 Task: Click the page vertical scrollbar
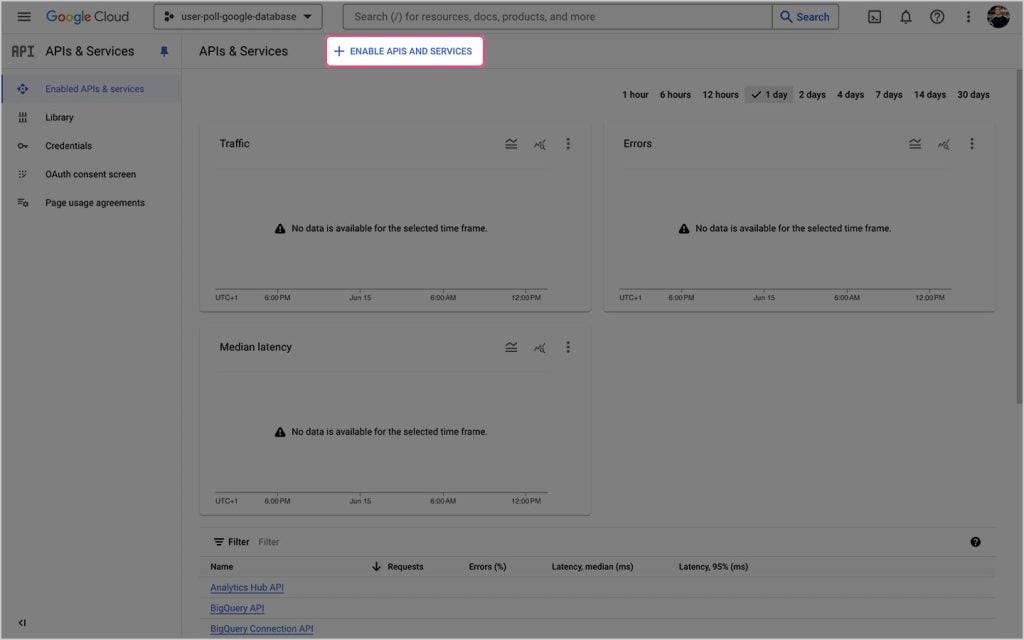(1019, 238)
